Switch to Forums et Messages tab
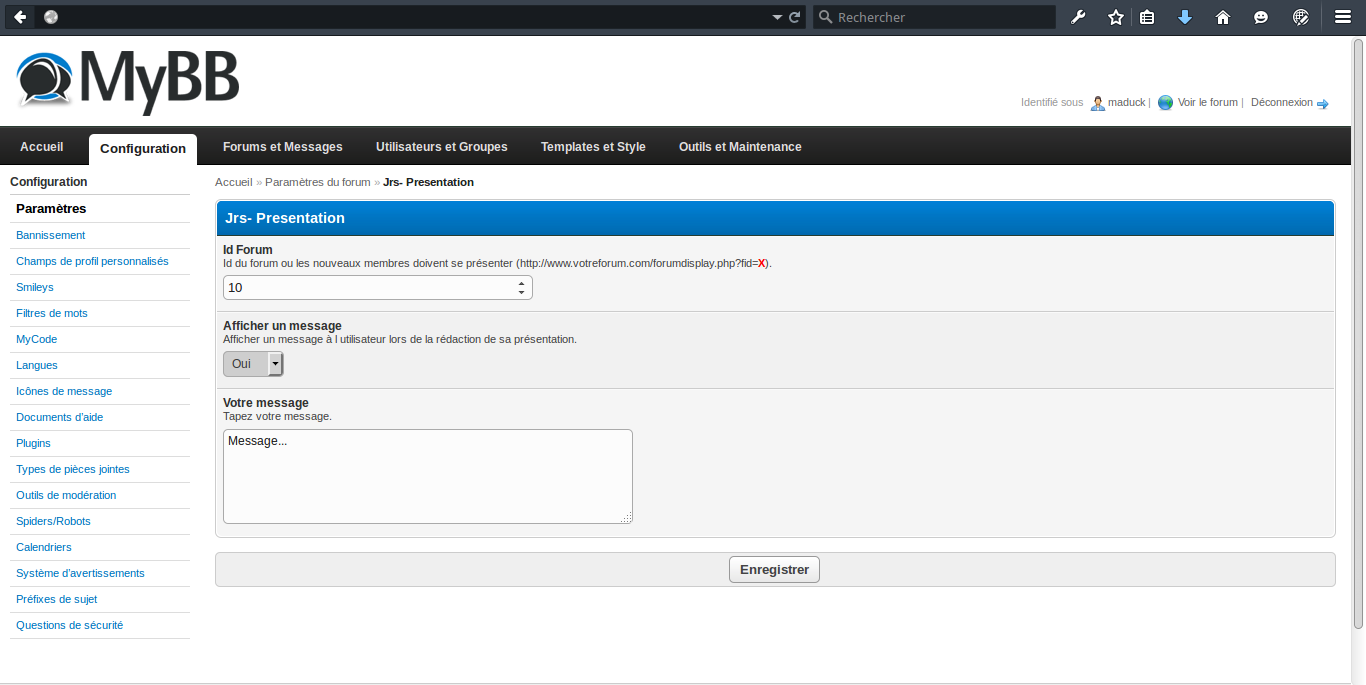Image resolution: width=1366 pixels, height=685 pixels. (x=282, y=147)
